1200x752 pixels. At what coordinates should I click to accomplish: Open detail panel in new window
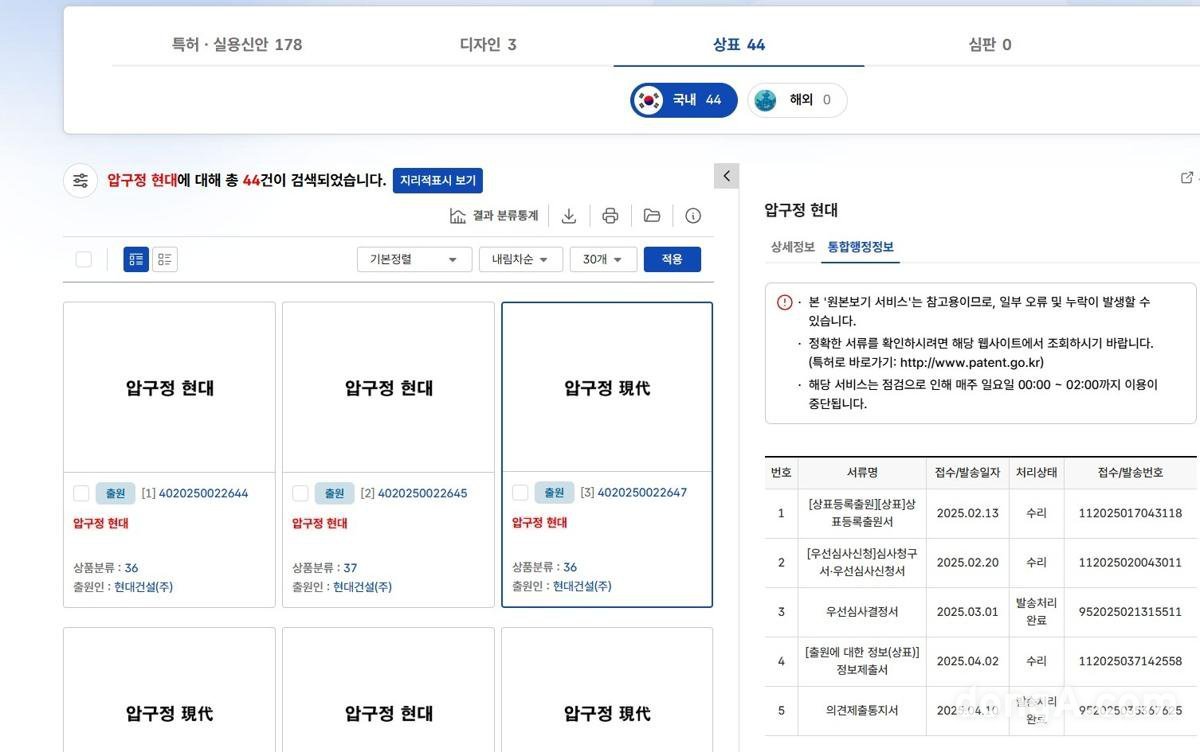pos(1187,178)
